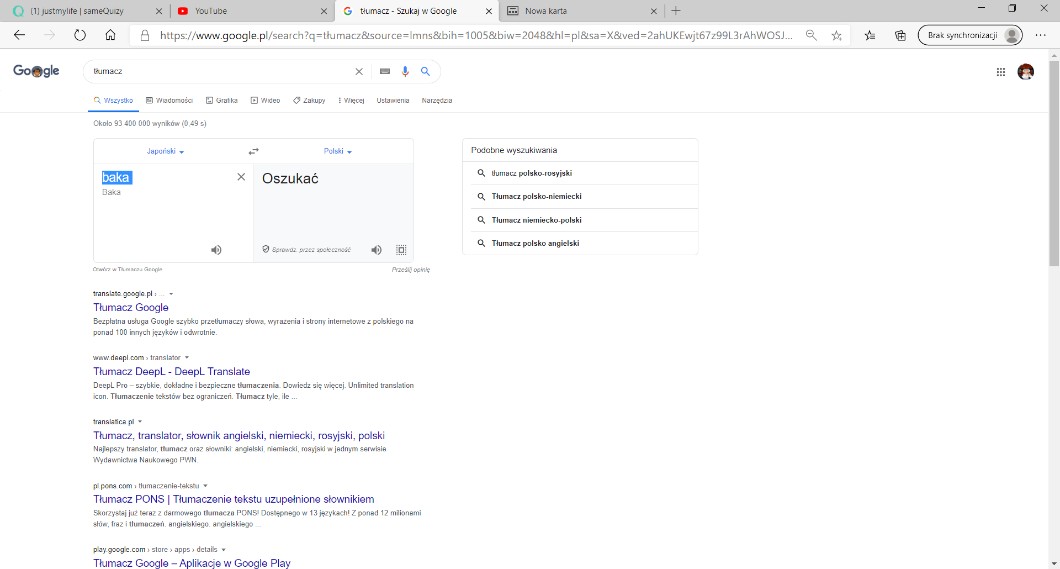The height and width of the screenshot is (569, 1060).
Task: Expand the Polski target language dropdown
Action: coord(338,151)
